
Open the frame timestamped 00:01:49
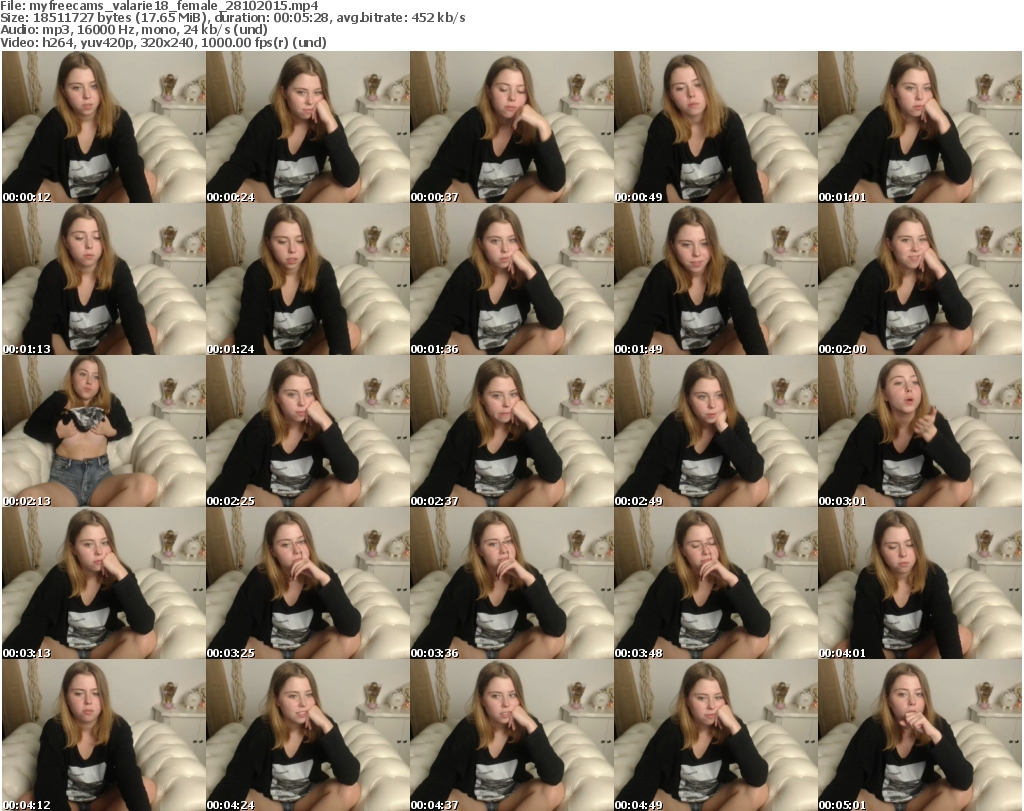point(716,279)
